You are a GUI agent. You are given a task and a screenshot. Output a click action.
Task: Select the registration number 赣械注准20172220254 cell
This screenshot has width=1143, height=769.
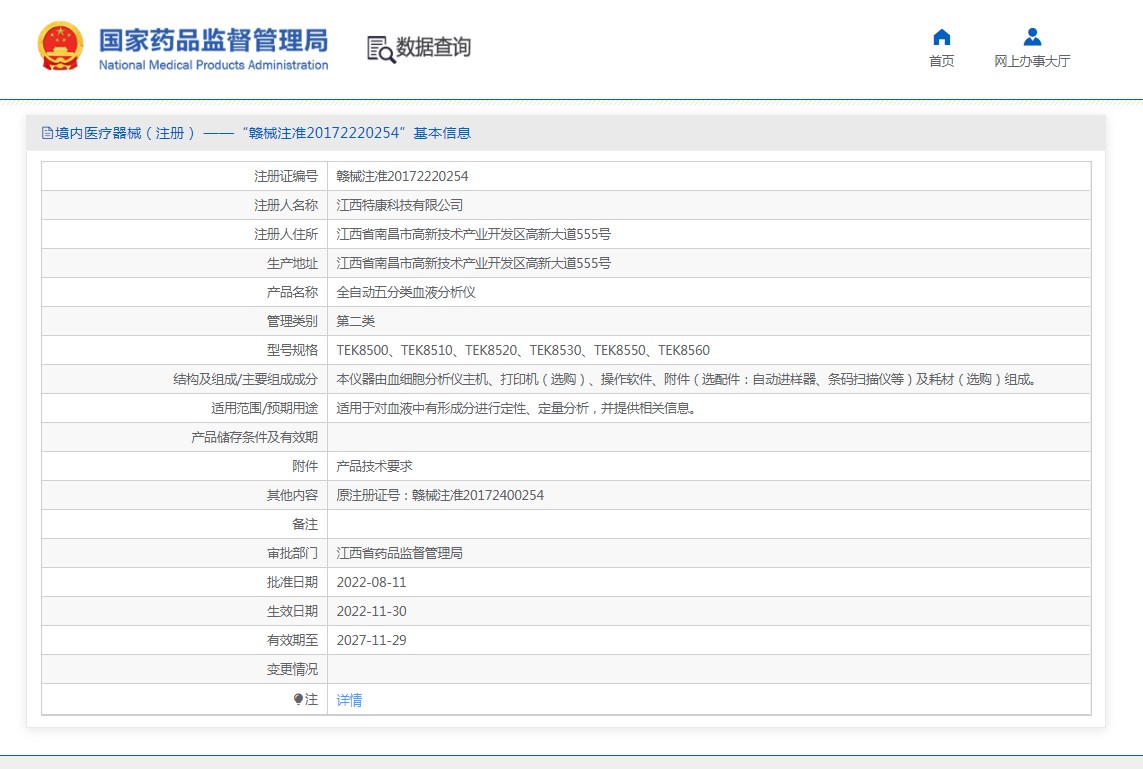pos(402,176)
